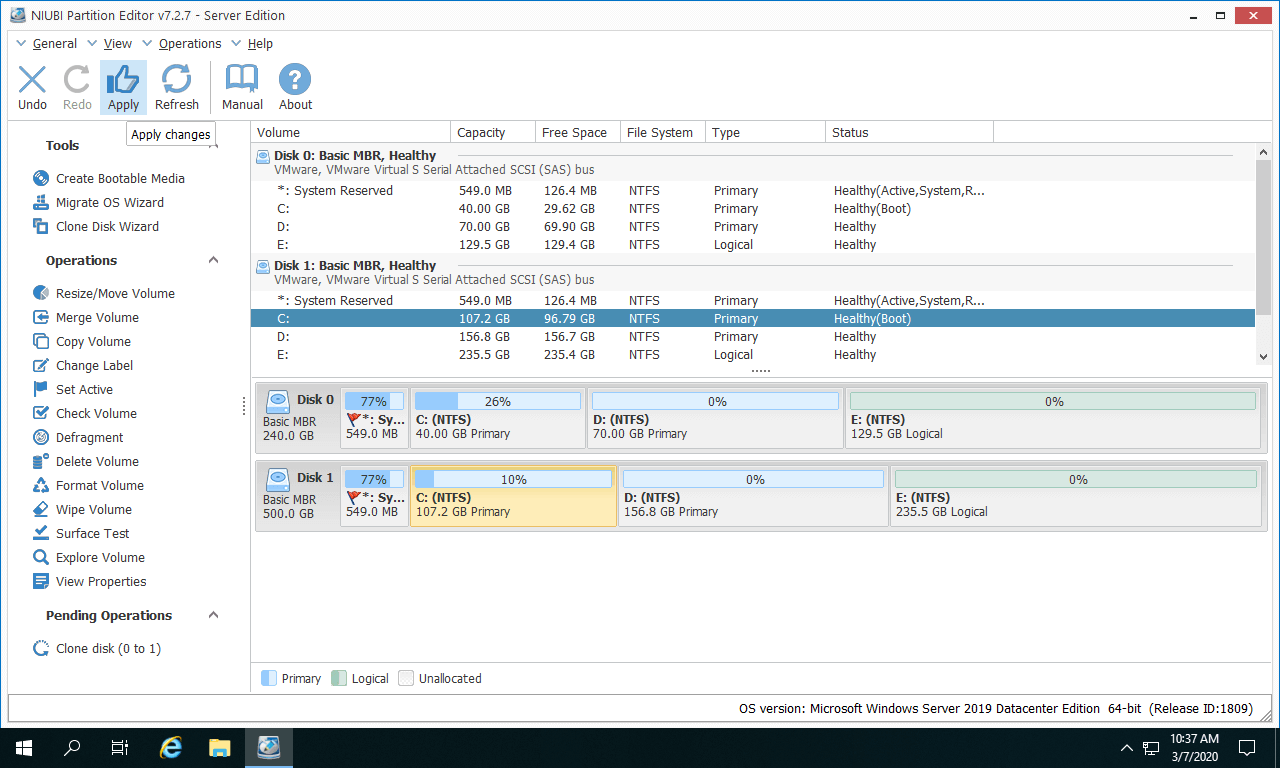Start the Clone Disk Wizard
This screenshot has height=768, width=1280.
[x=107, y=226]
